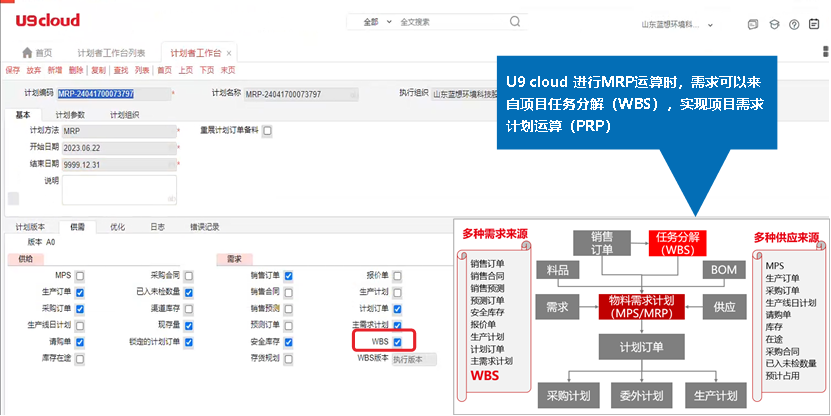Uncheck the 已入未检数量 checkbox
The image size is (831, 416).
point(189,293)
